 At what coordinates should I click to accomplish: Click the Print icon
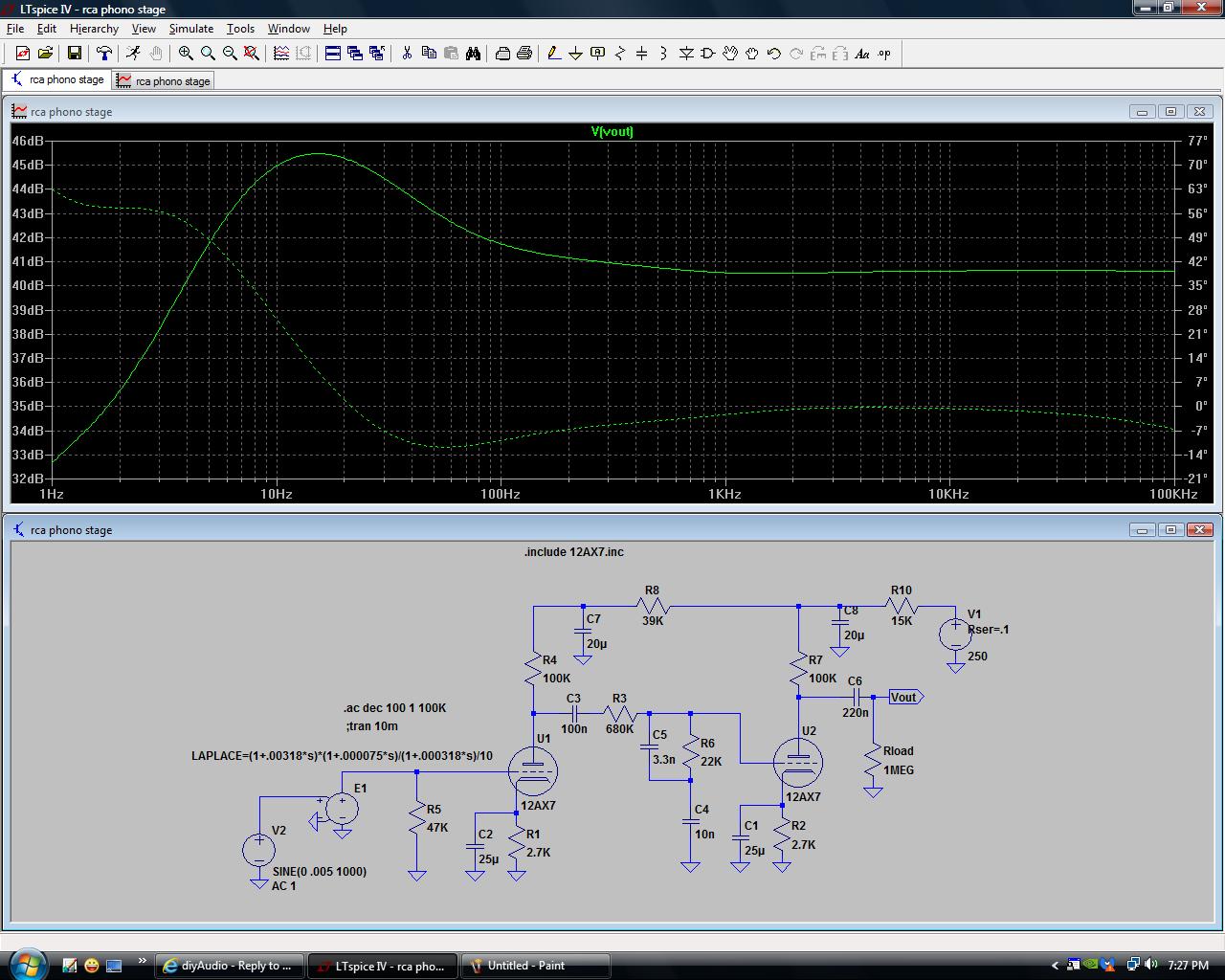(502, 54)
